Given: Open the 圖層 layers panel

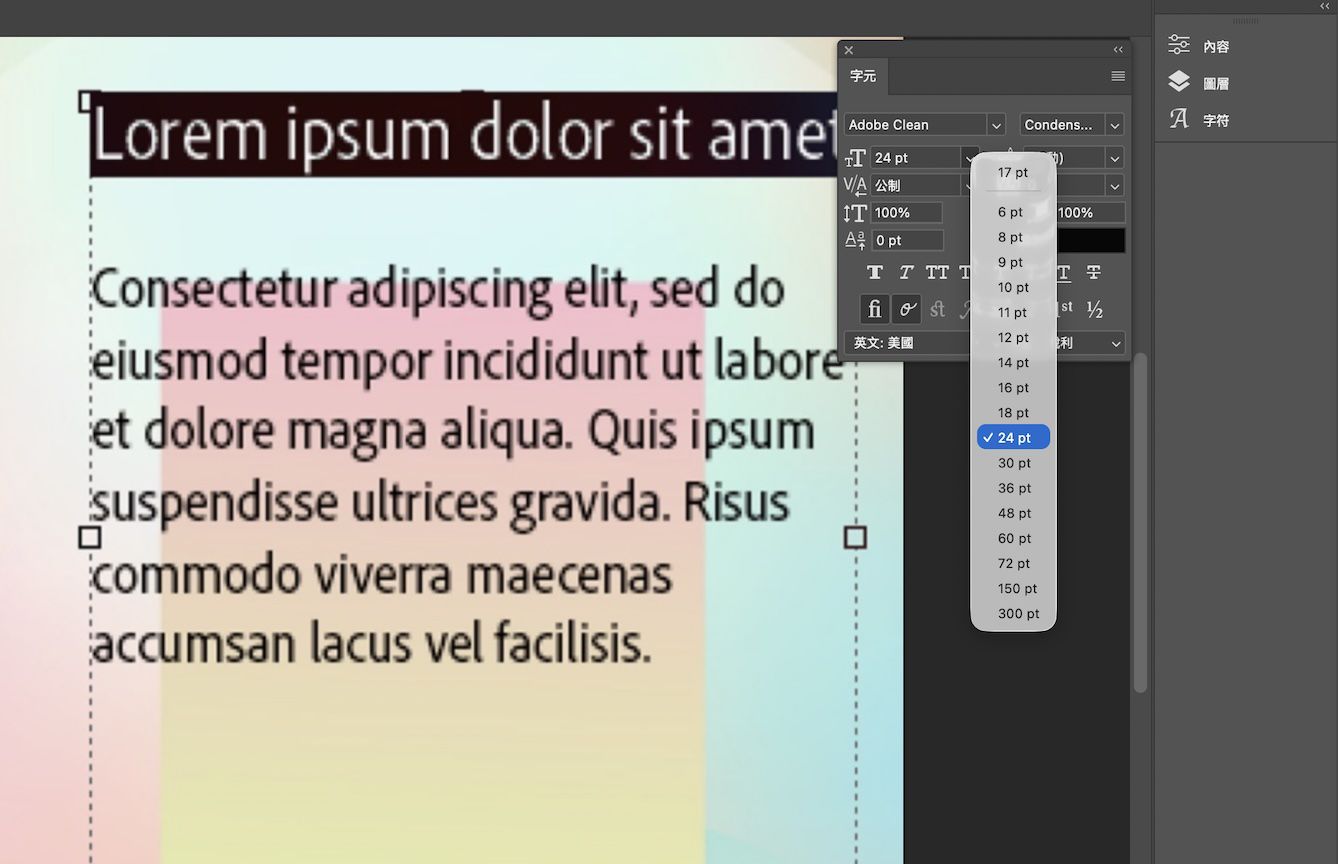Looking at the screenshot, I should coord(1200,83).
